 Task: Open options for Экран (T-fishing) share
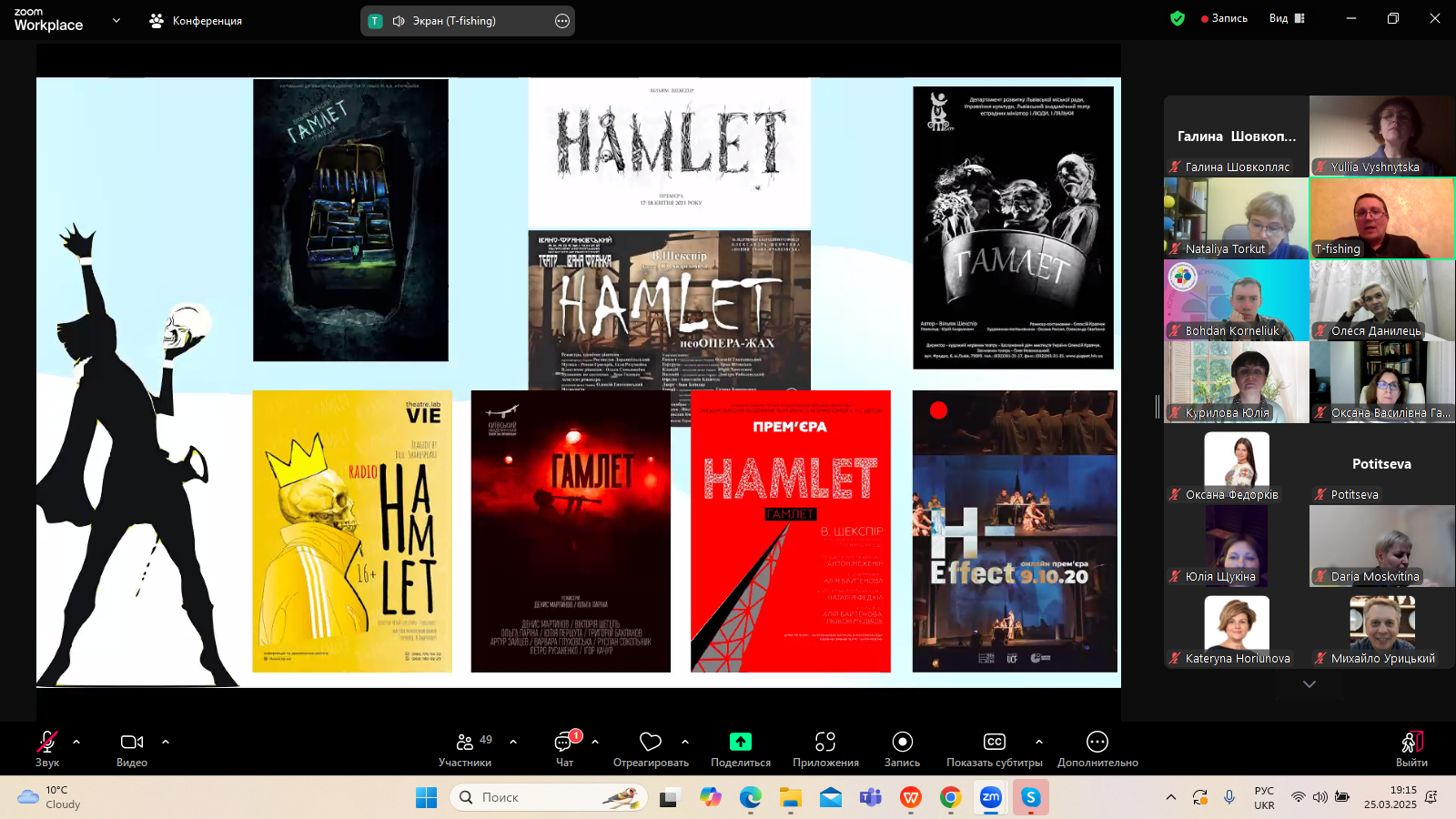tap(562, 21)
